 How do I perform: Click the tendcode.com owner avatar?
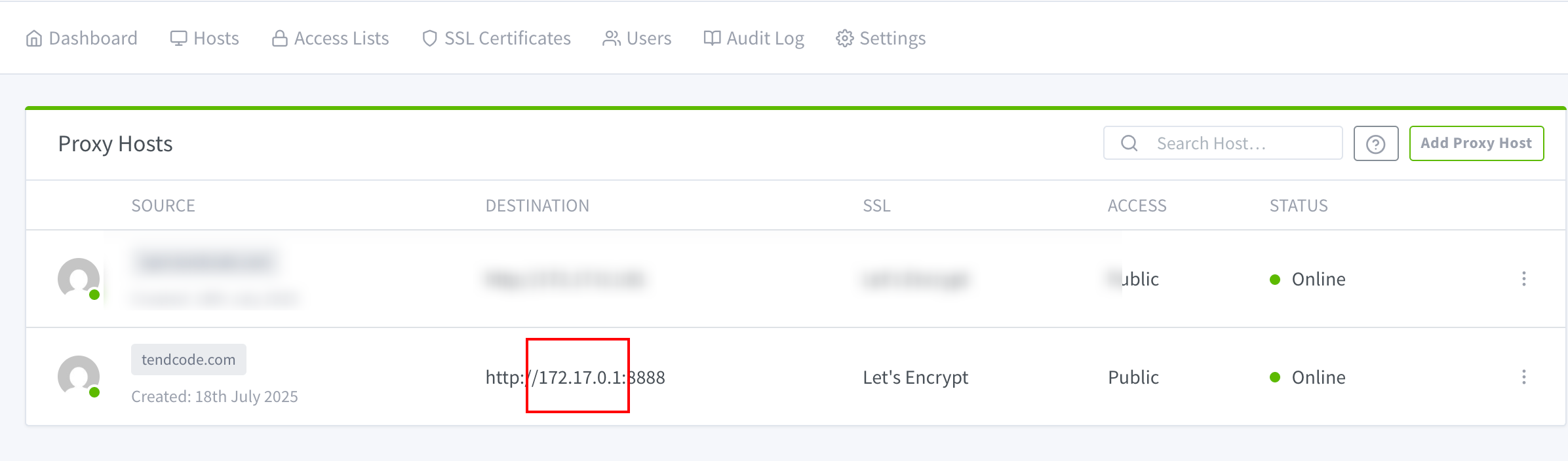(79, 377)
